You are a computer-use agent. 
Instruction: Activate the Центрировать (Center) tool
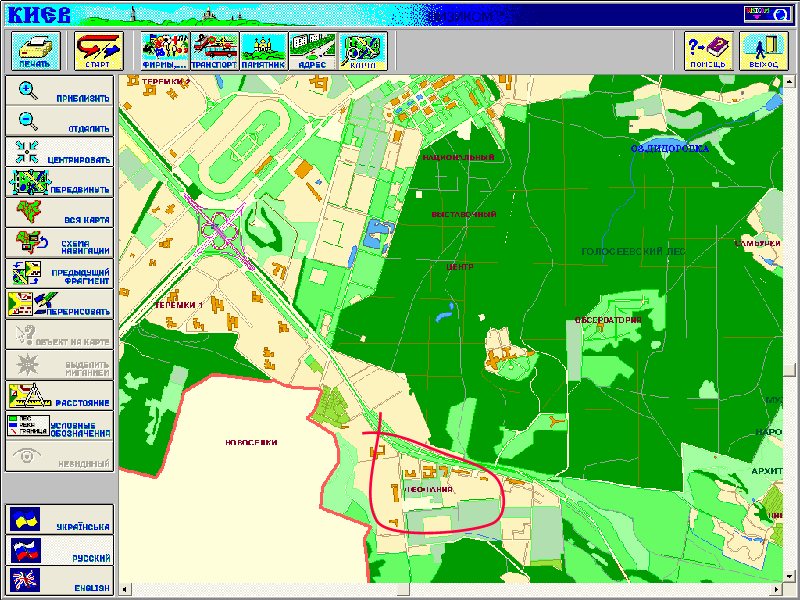tap(59, 153)
